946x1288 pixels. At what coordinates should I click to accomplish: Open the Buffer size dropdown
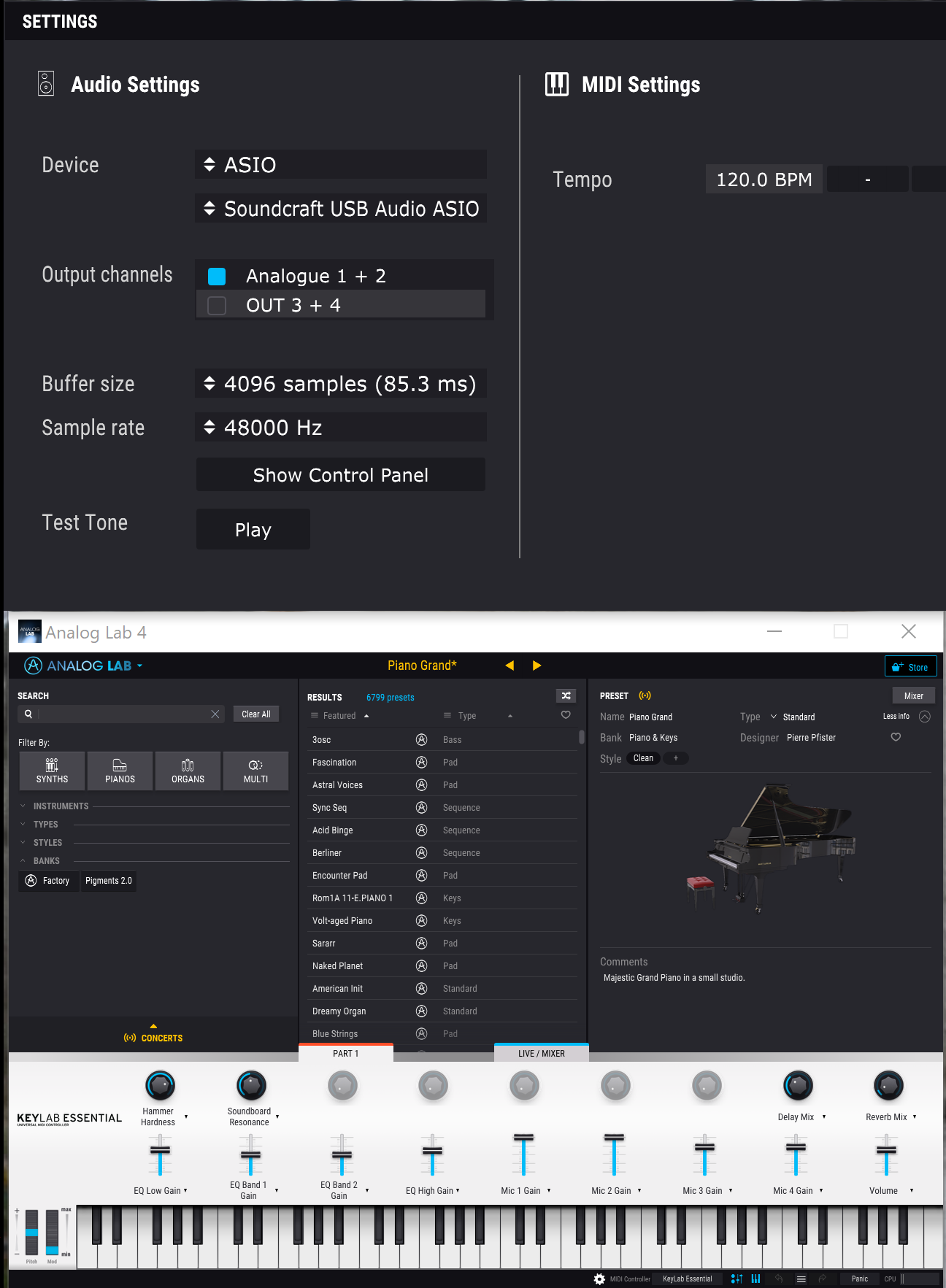341,383
